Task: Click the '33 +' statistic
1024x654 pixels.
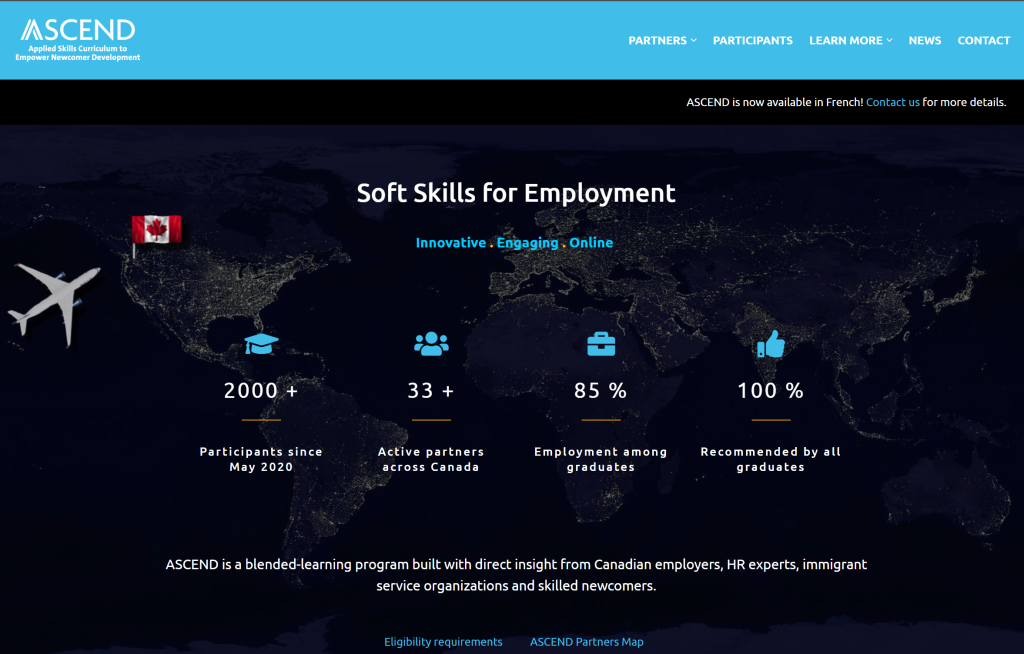Action: click(x=431, y=390)
